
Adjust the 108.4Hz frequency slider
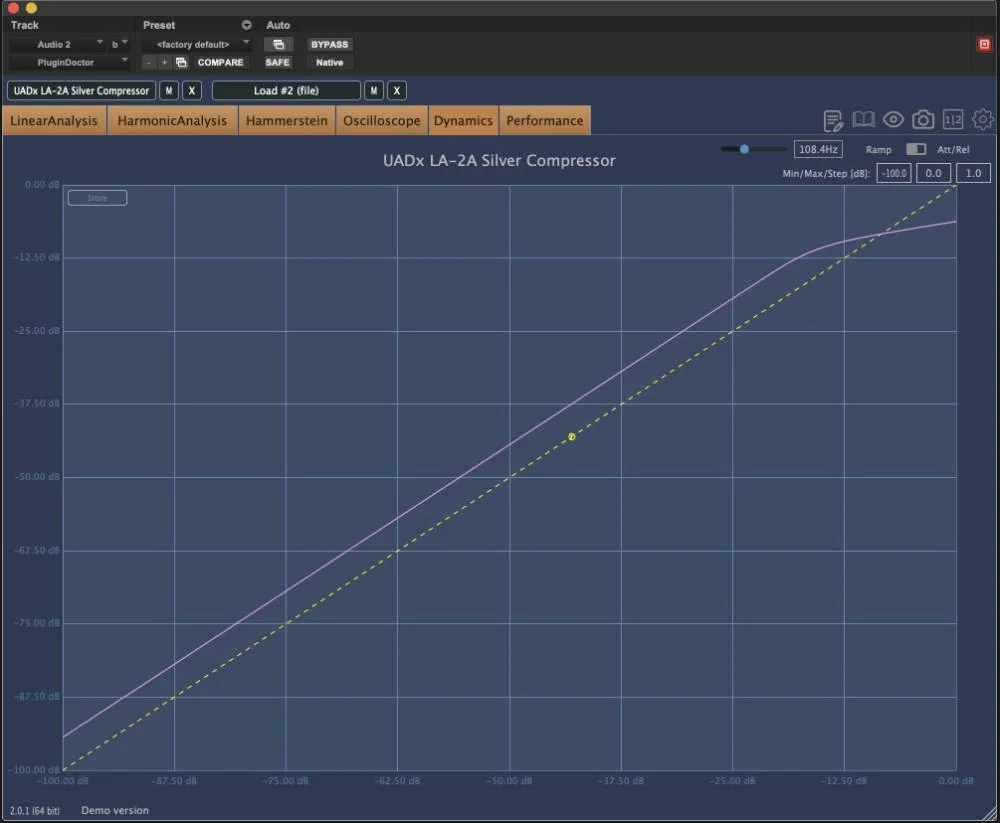point(745,148)
